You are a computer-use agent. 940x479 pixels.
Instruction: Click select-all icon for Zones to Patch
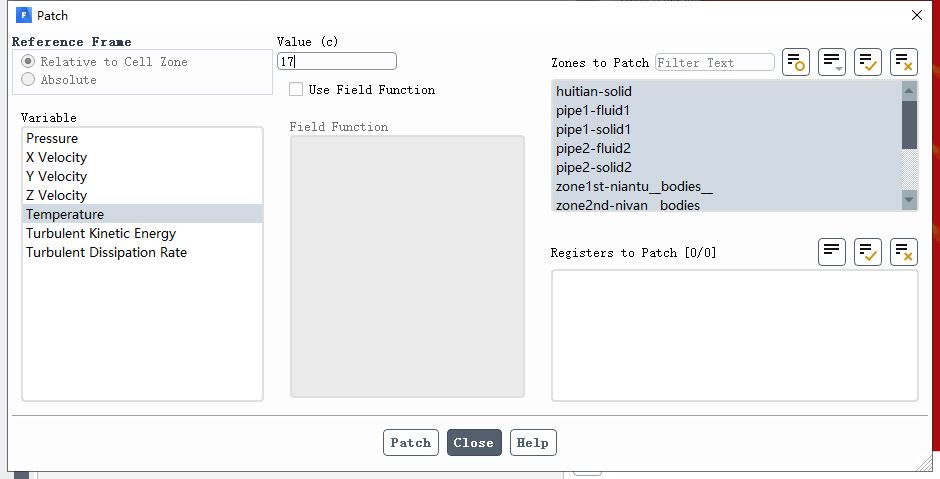pos(868,62)
